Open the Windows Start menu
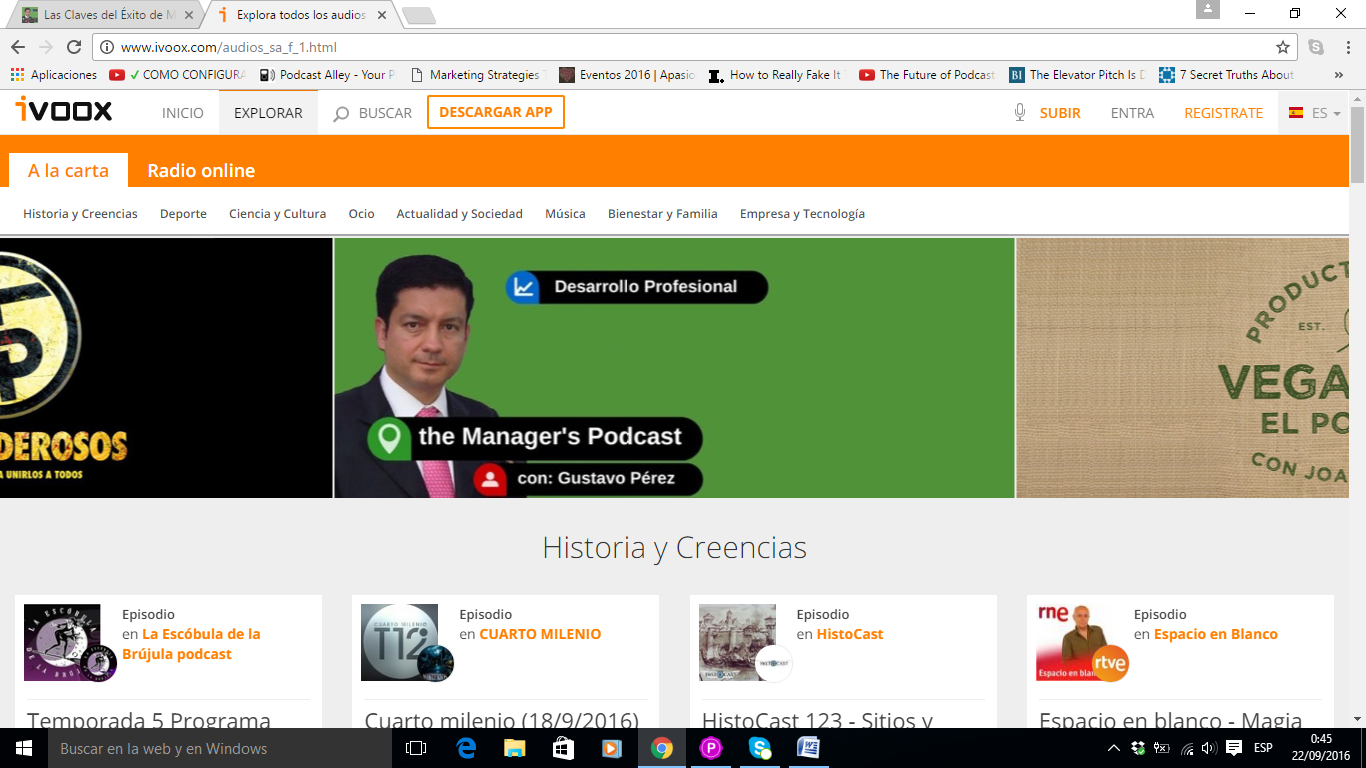 pyautogui.click(x=24, y=748)
